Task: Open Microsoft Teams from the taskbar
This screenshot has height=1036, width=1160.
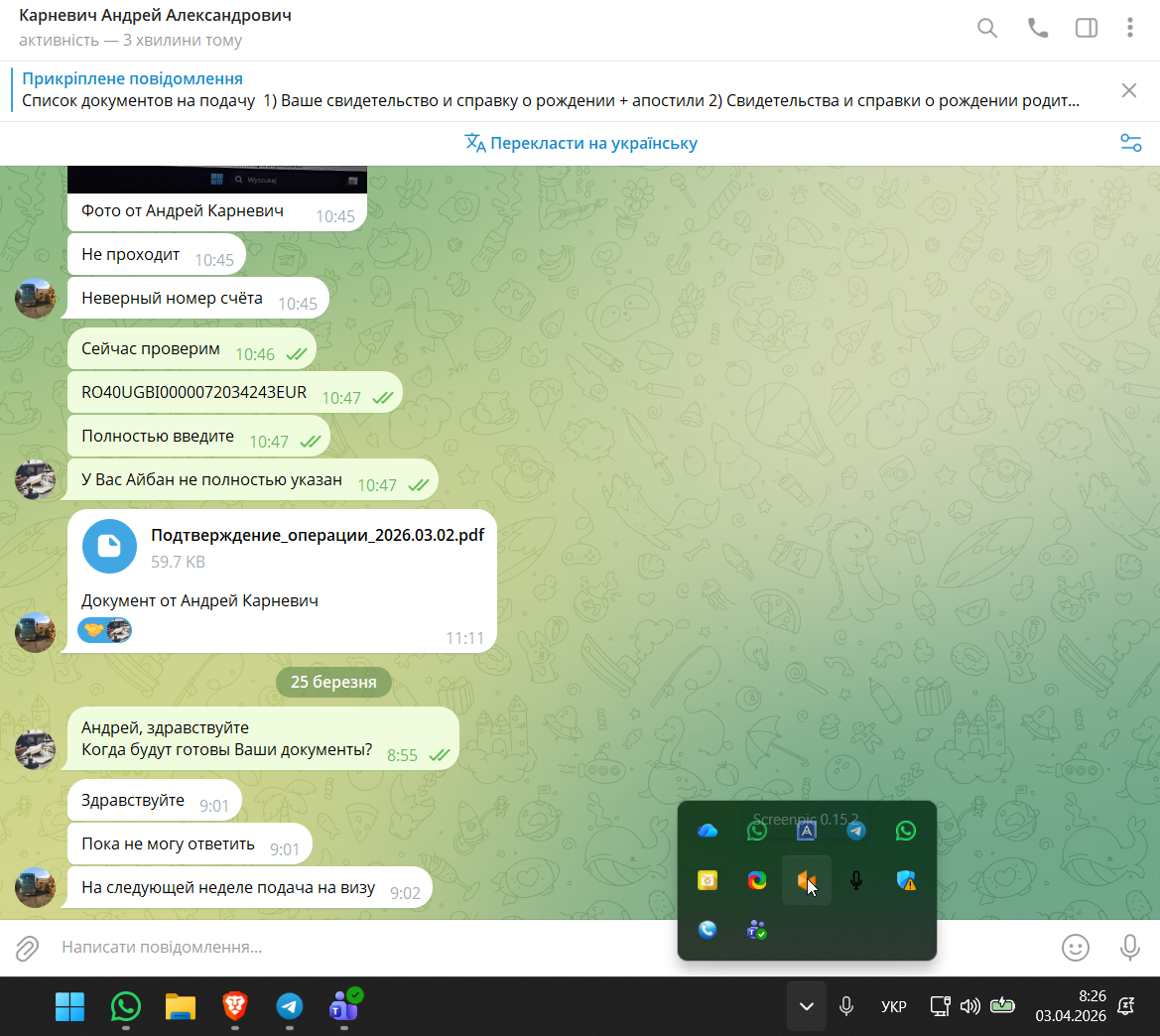Action: [x=344, y=1005]
